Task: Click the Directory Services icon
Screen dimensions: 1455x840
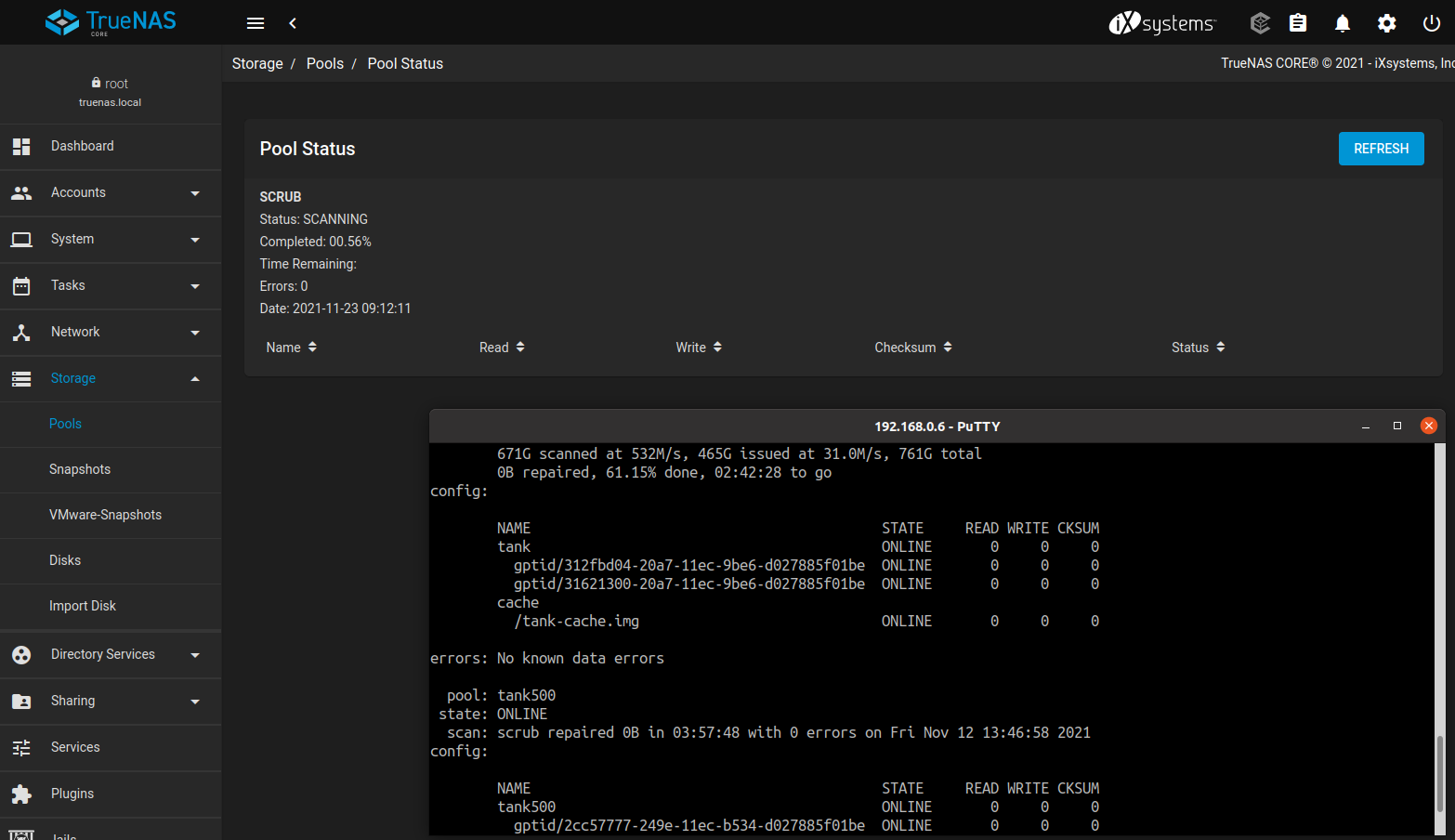Action: 21,655
